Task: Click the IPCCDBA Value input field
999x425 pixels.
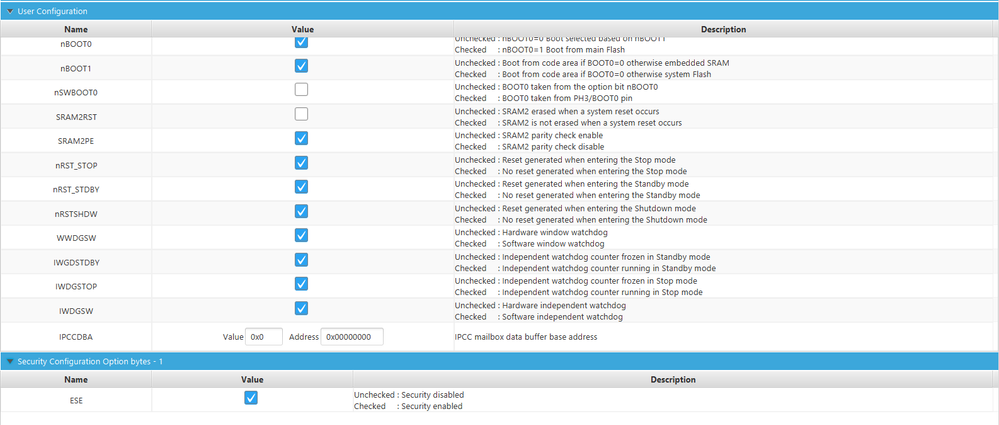Action: pyautogui.click(x=264, y=336)
